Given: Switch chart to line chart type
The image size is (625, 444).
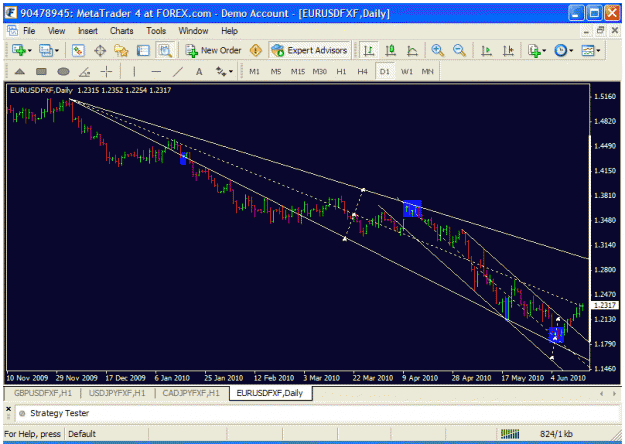Looking at the screenshot, I should coord(412,51).
